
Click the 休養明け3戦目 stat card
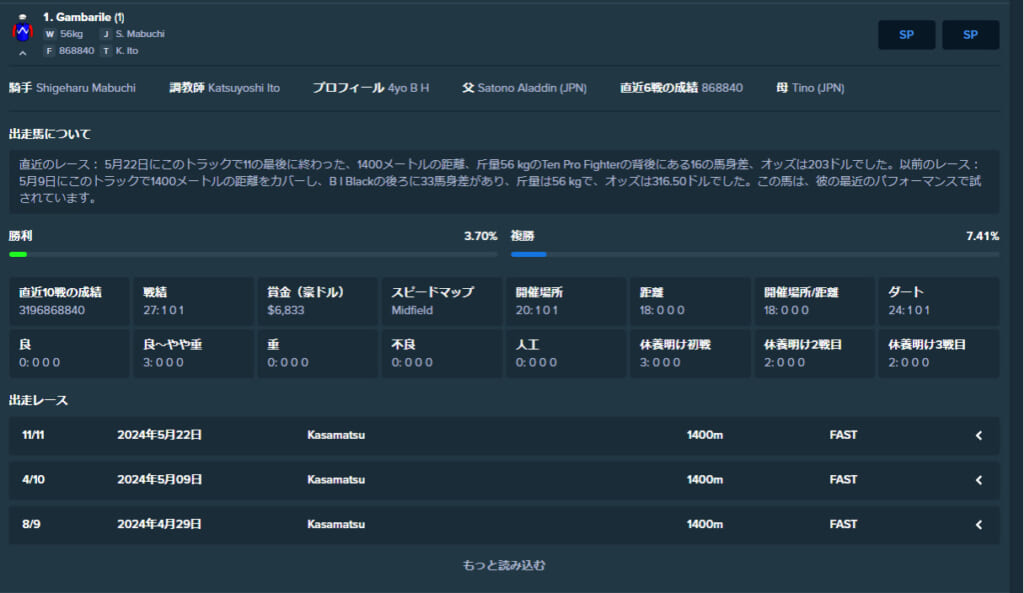939,353
